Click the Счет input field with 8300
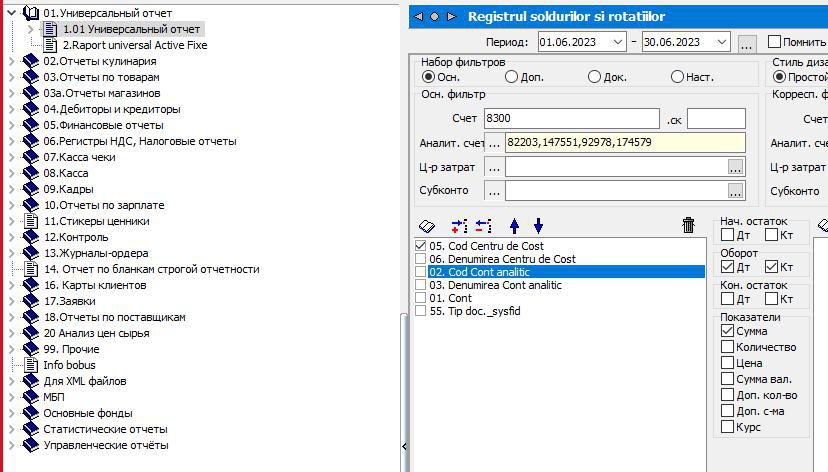 (572, 118)
